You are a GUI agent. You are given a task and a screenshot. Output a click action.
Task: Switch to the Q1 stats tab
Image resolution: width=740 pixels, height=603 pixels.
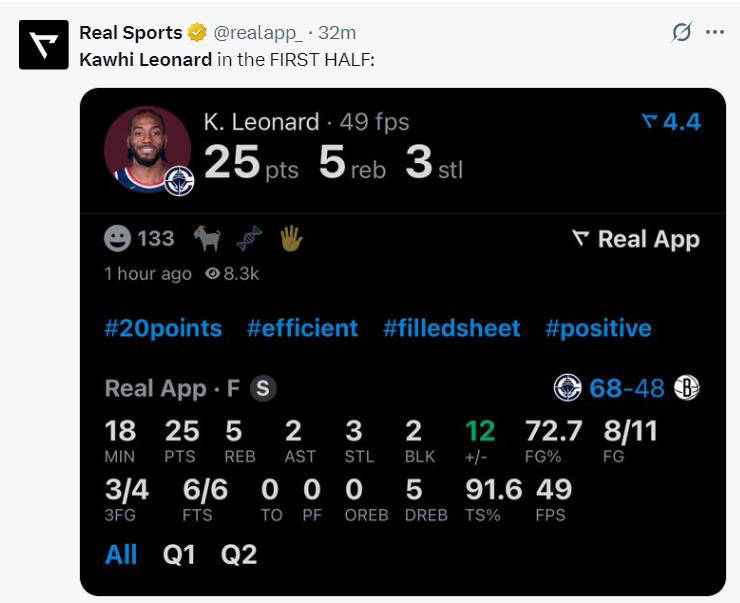179,554
